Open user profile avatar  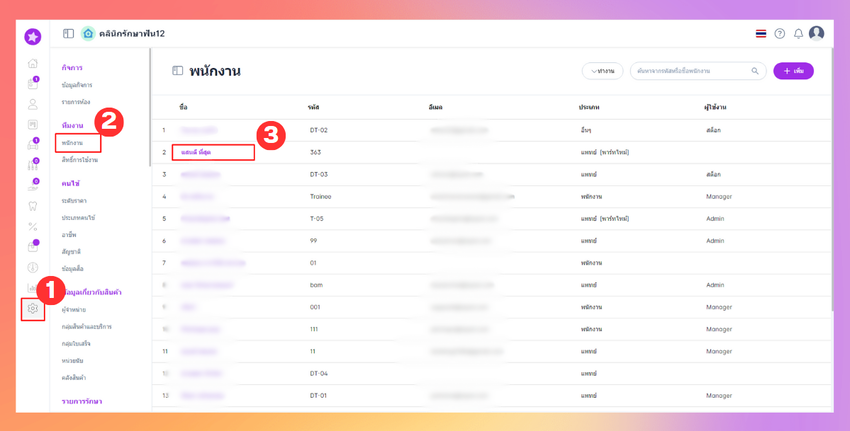coord(816,33)
